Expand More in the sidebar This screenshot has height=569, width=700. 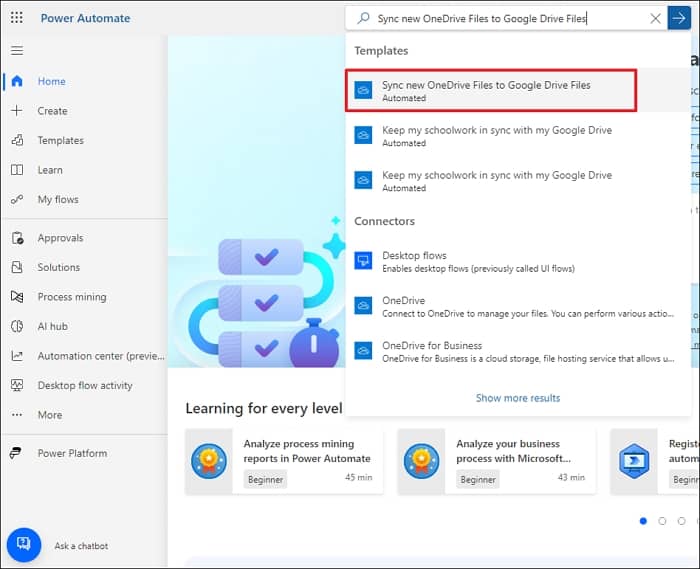pyautogui.click(x=85, y=415)
